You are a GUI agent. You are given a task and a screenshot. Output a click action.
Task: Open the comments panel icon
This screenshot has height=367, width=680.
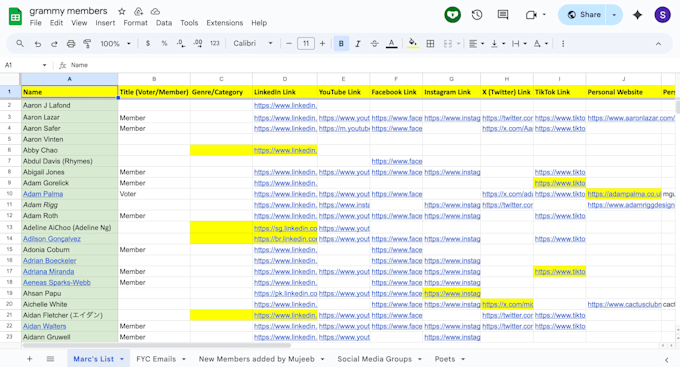[x=503, y=15]
